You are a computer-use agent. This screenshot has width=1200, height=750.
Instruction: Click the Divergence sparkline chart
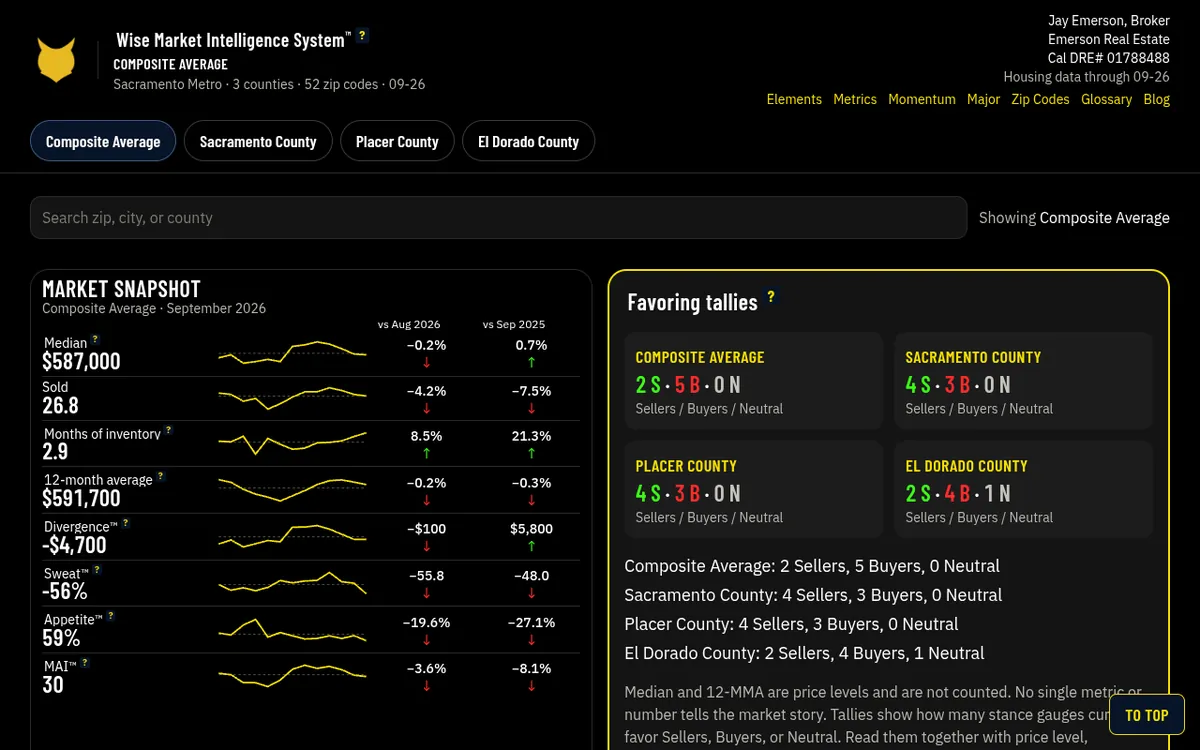pyautogui.click(x=292, y=535)
